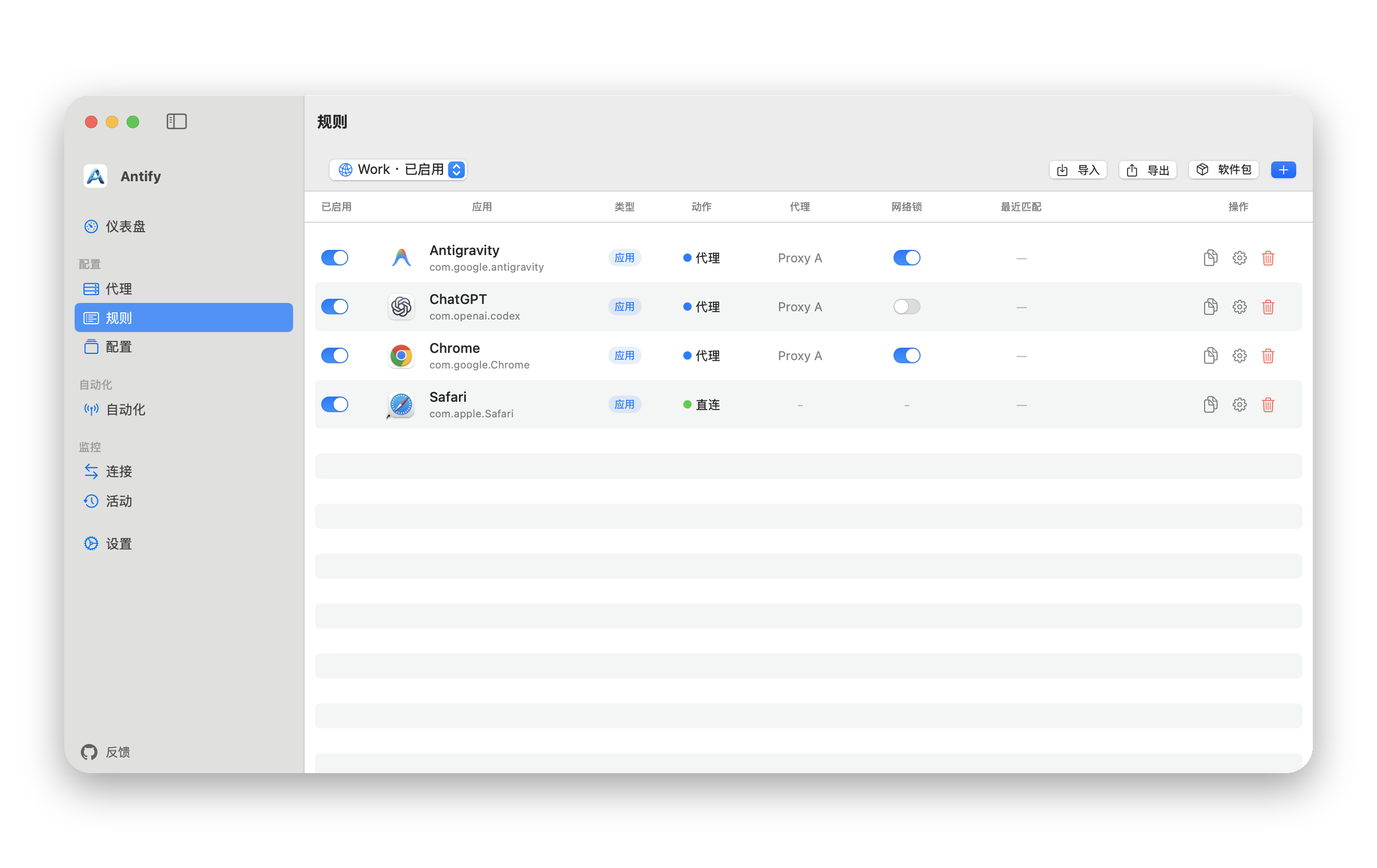Image resolution: width=1377 pixels, height=868 pixels.
Task: Disable the Safari rule enabled switch
Action: tap(335, 405)
